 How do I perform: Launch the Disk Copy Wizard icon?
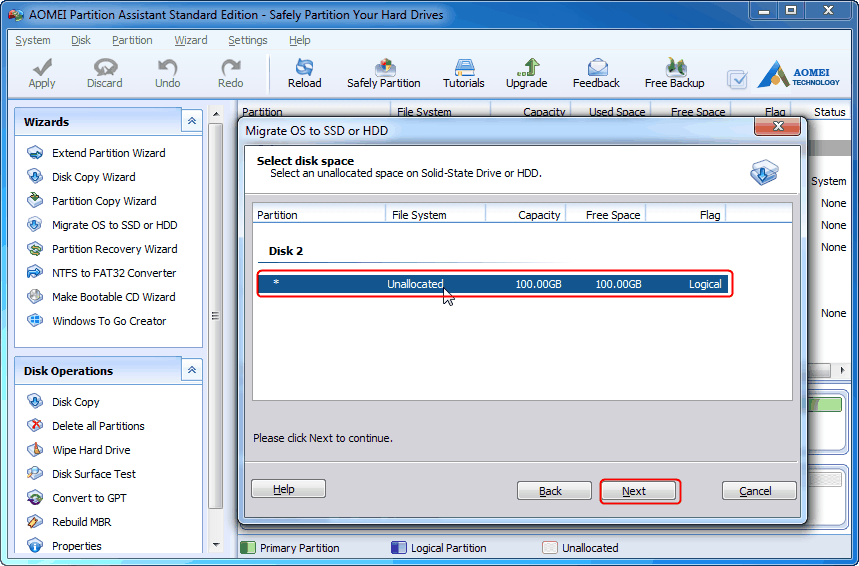35,176
